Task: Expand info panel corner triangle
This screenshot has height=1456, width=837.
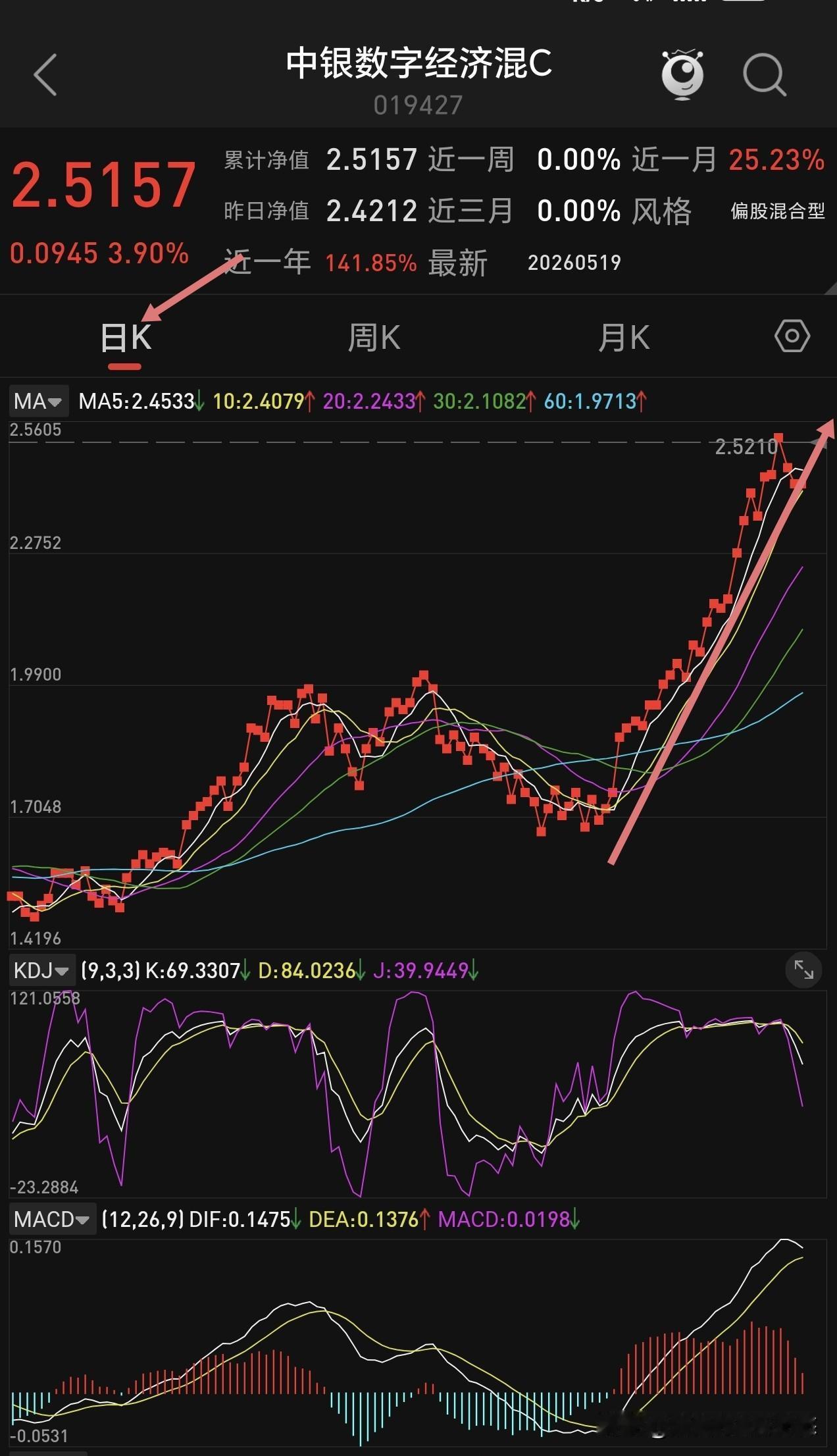Action: 830,288
